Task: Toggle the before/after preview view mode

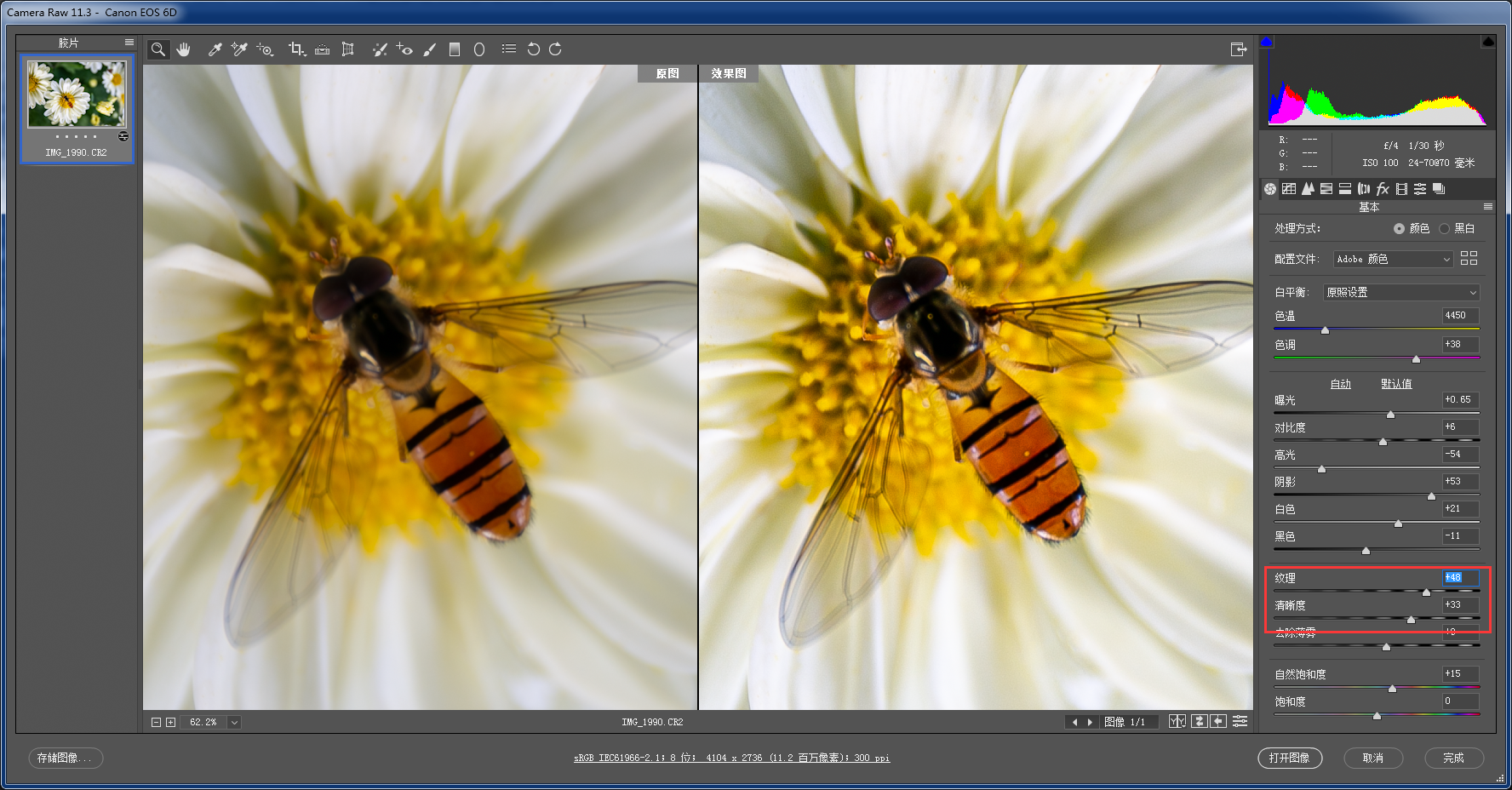Action: (x=1177, y=721)
